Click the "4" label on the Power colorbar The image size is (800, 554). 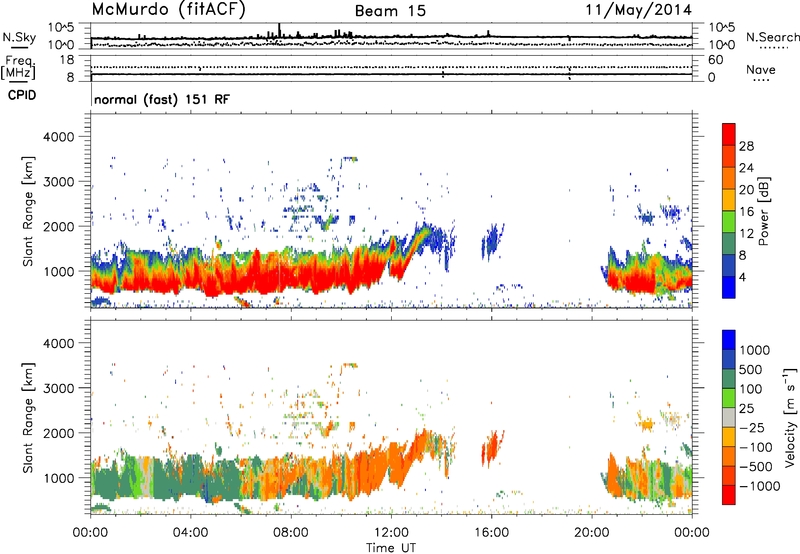click(x=742, y=277)
